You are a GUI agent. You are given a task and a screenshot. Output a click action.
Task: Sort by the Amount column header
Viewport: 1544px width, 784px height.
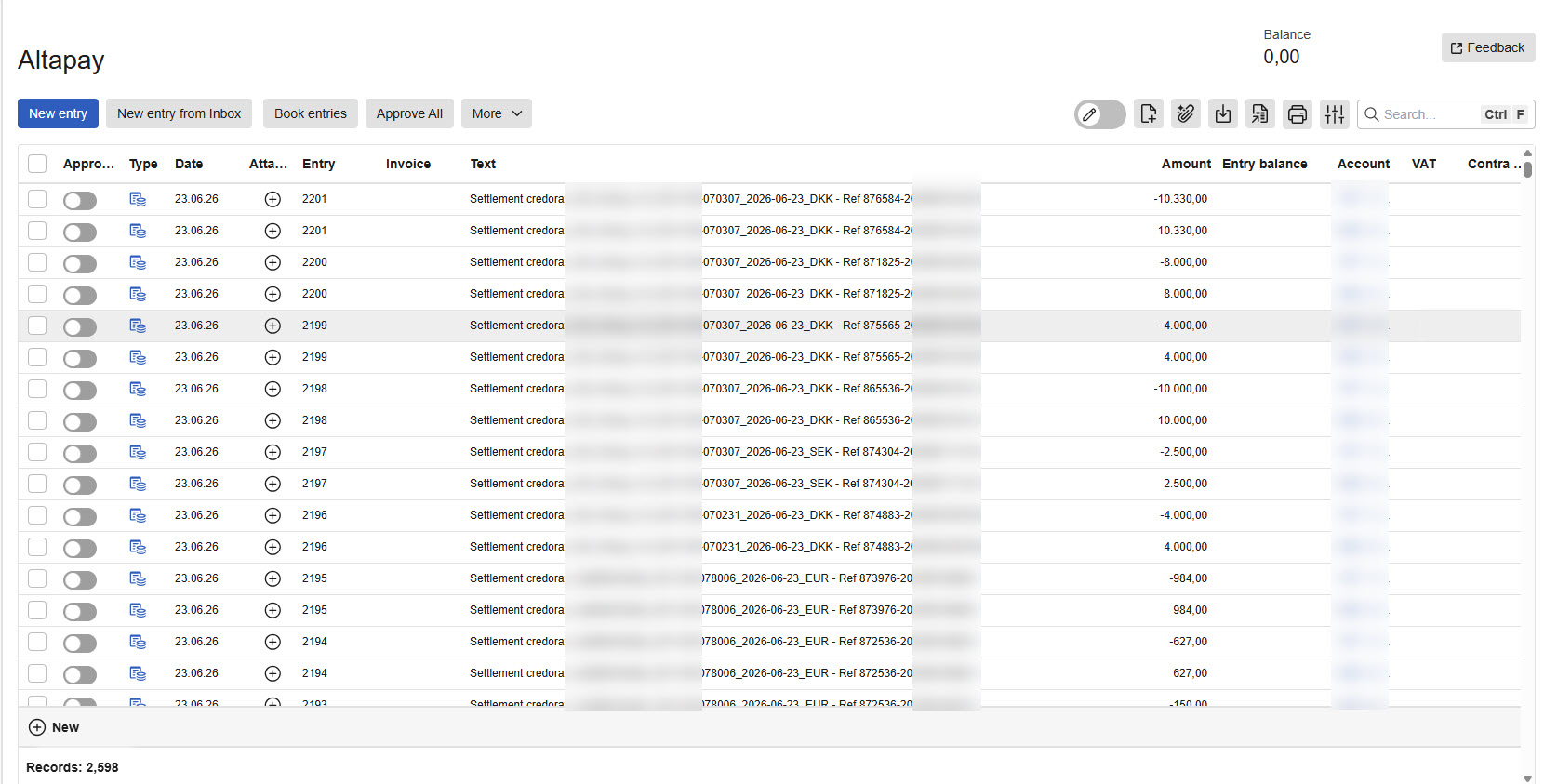pos(1186,164)
